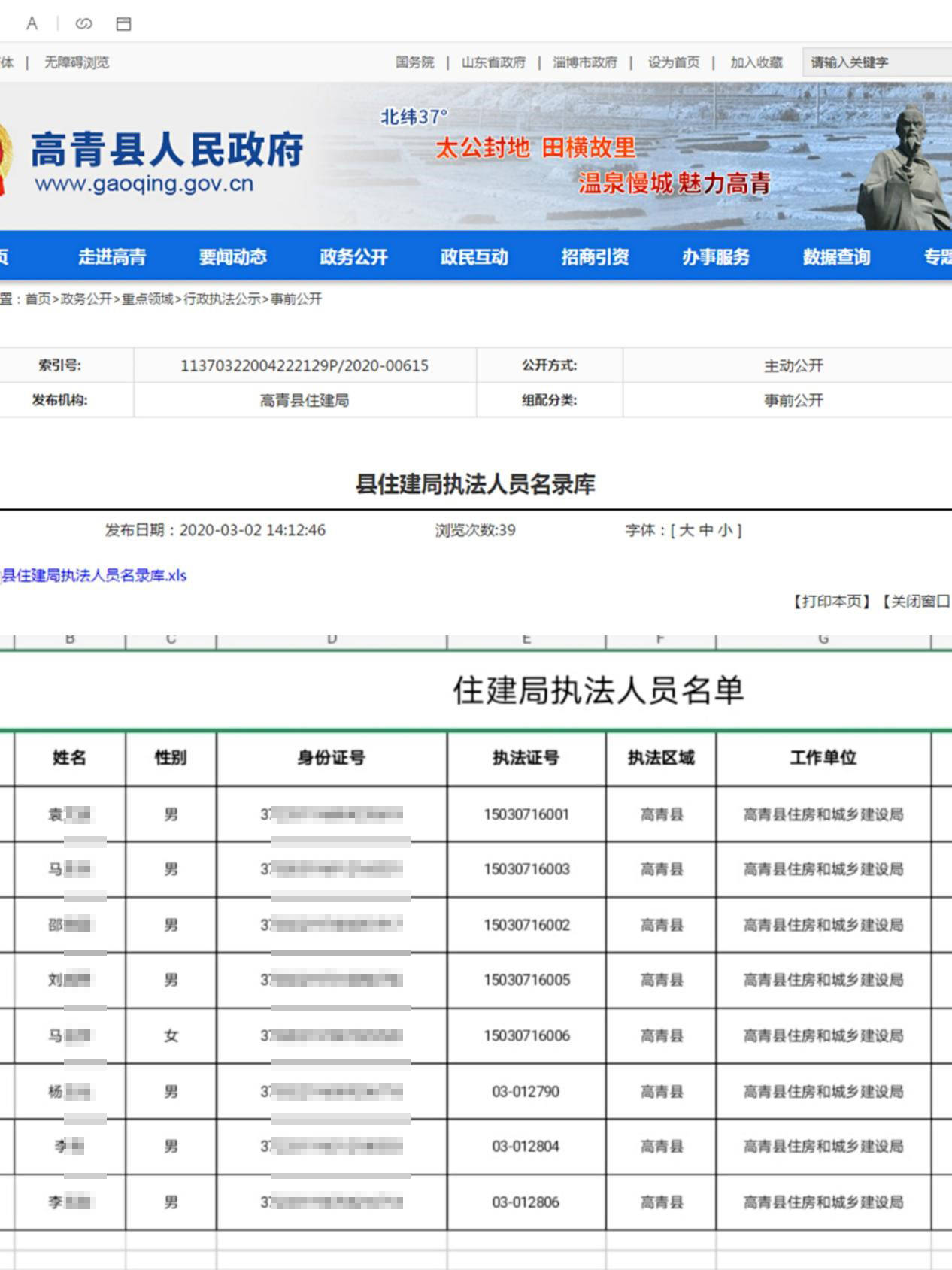
Task: Open the 无障碍浏览 accessibility link
Action: [77, 62]
